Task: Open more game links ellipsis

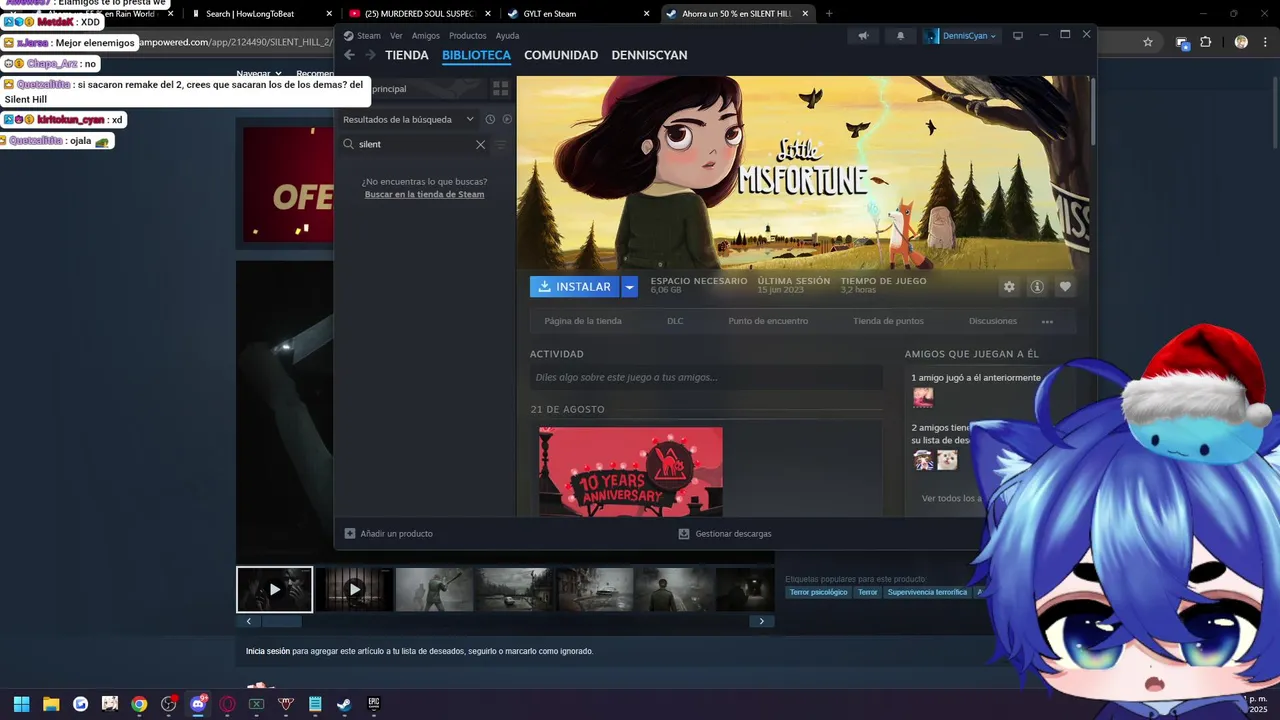Action: (x=1047, y=322)
